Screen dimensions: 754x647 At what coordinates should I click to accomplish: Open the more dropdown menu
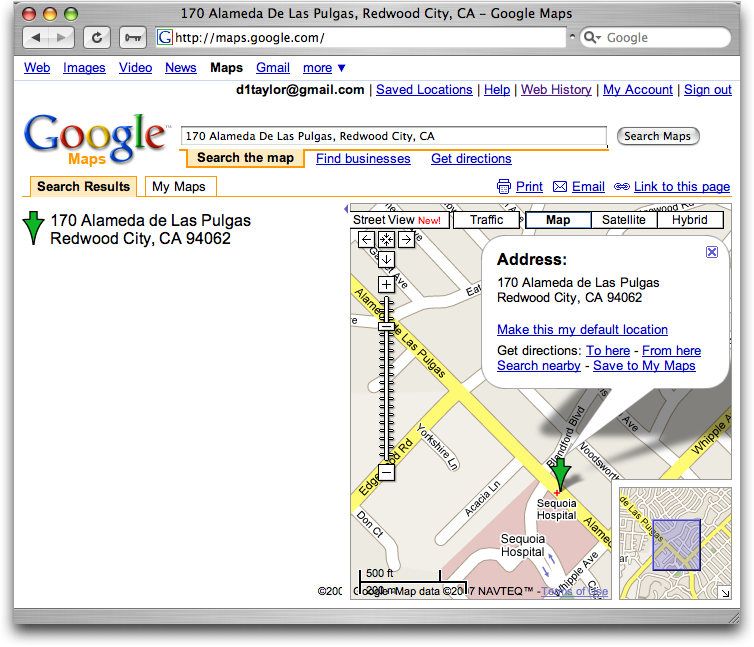pyautogui.click(x=324, y=68)
